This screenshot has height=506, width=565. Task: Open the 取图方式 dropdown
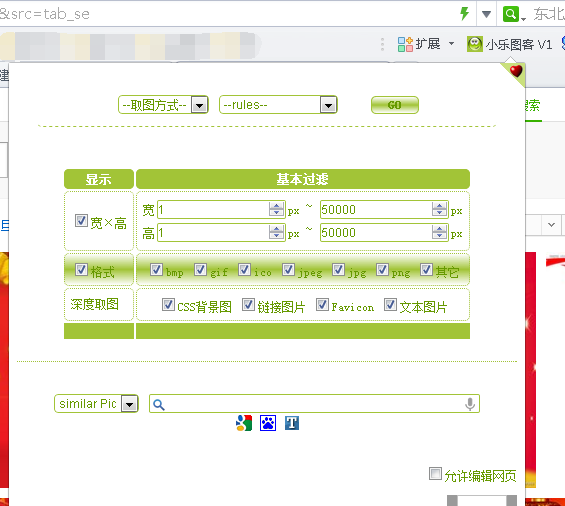[163, 105]
